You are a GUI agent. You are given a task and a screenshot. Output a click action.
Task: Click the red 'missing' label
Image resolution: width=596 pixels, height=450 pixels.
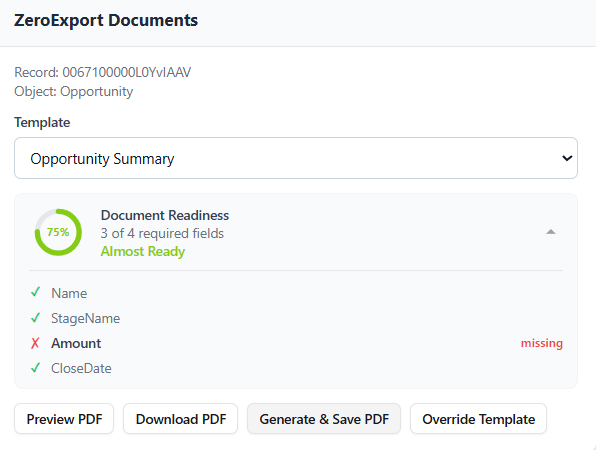click(542, 343)
